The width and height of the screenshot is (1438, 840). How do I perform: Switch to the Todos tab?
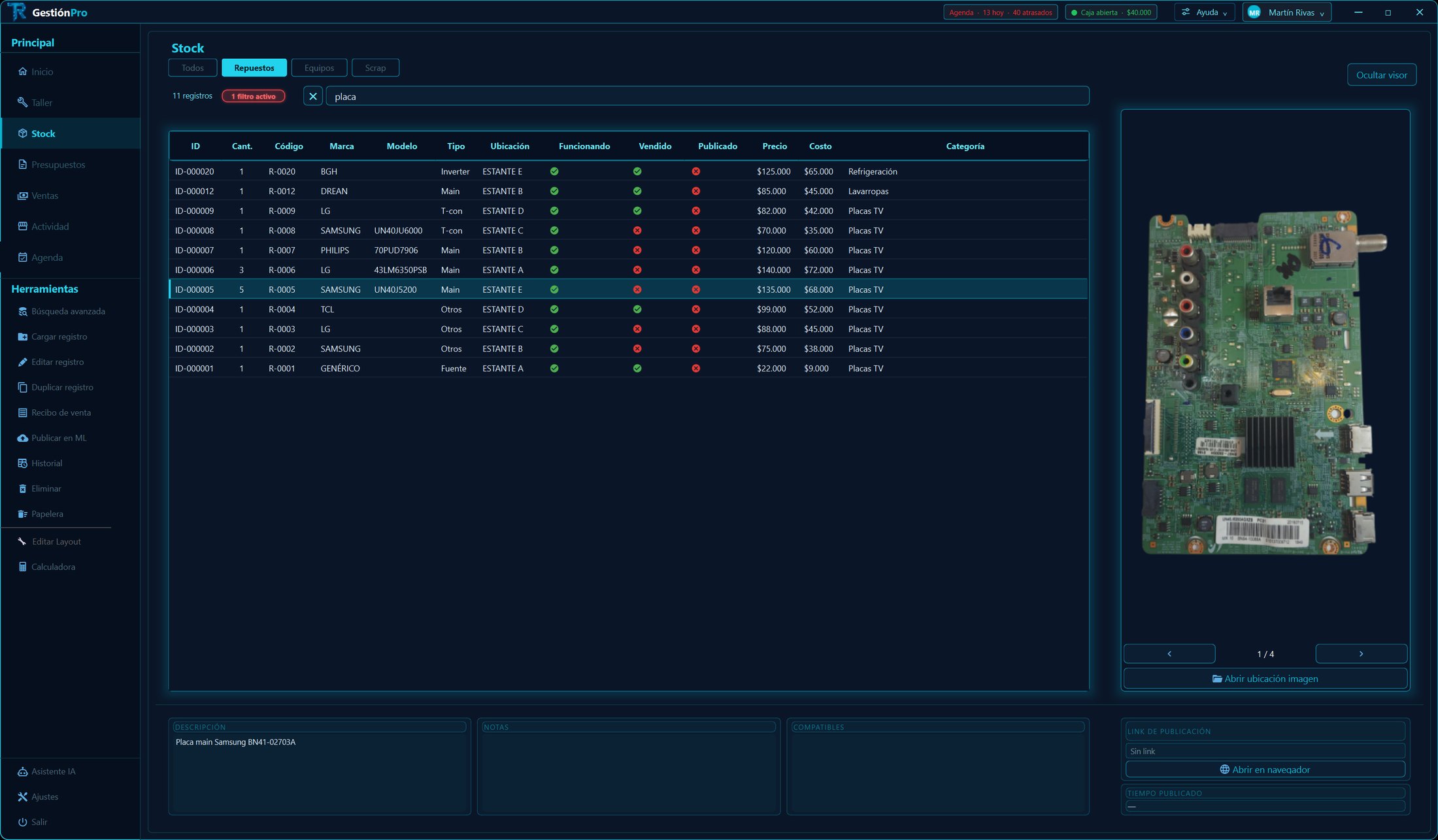(193, 67)
